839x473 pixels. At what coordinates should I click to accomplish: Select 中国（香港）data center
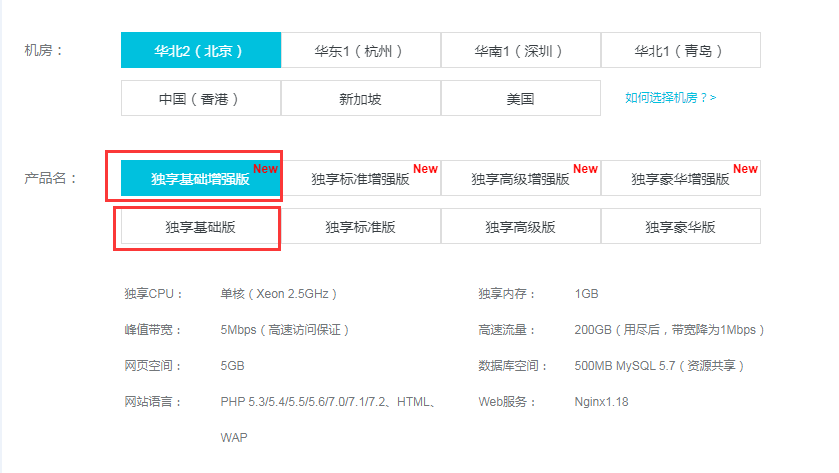tap(201, 98)
